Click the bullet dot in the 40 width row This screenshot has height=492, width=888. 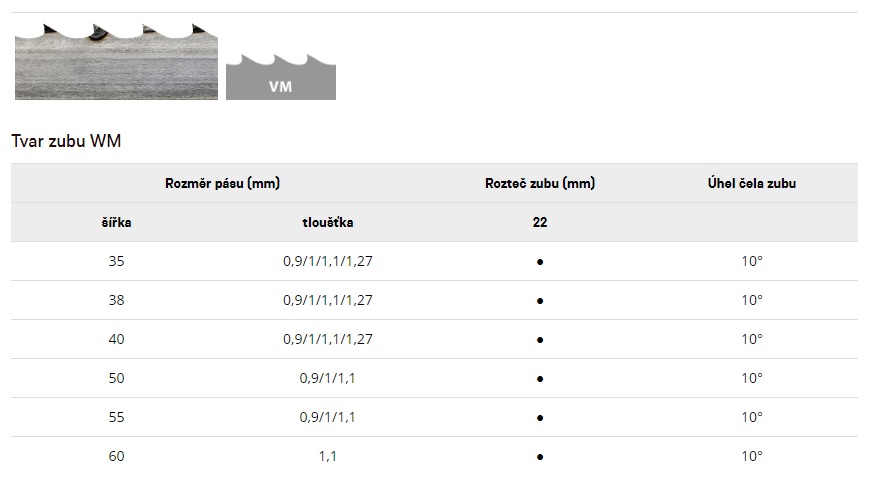540,340
